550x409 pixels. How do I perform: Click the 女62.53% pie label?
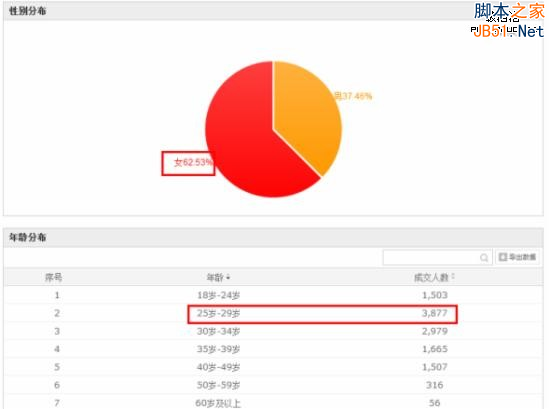point(193,162)
